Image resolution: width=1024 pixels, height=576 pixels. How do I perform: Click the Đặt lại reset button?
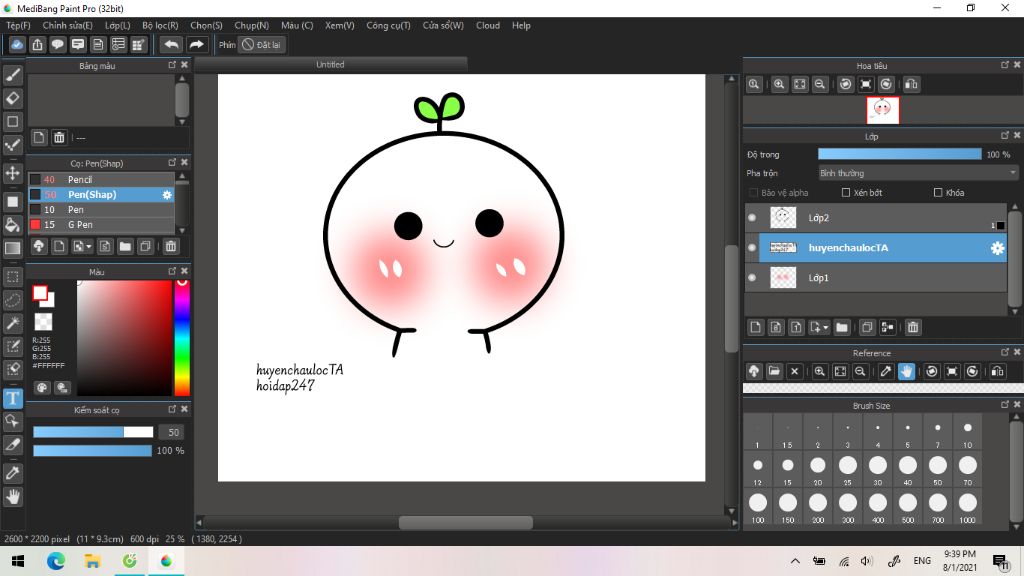pyautogui.click(x=261, y=44)
